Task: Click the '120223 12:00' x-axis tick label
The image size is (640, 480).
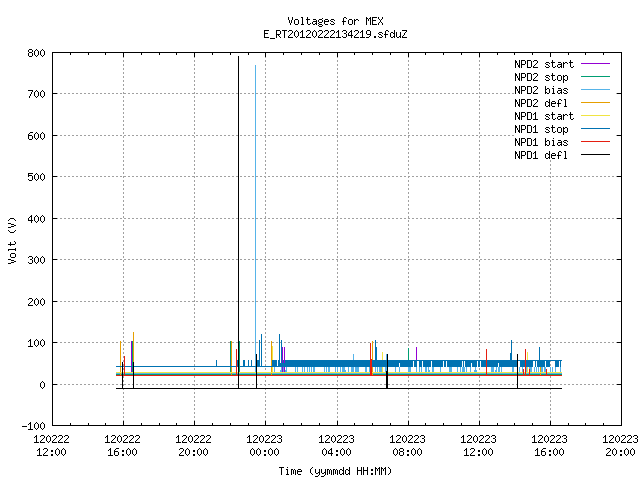Action: [478, 445]
